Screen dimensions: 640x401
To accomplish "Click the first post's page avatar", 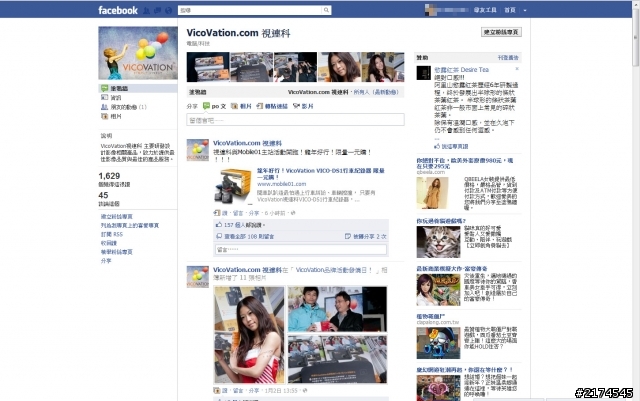I will point(198,150).
